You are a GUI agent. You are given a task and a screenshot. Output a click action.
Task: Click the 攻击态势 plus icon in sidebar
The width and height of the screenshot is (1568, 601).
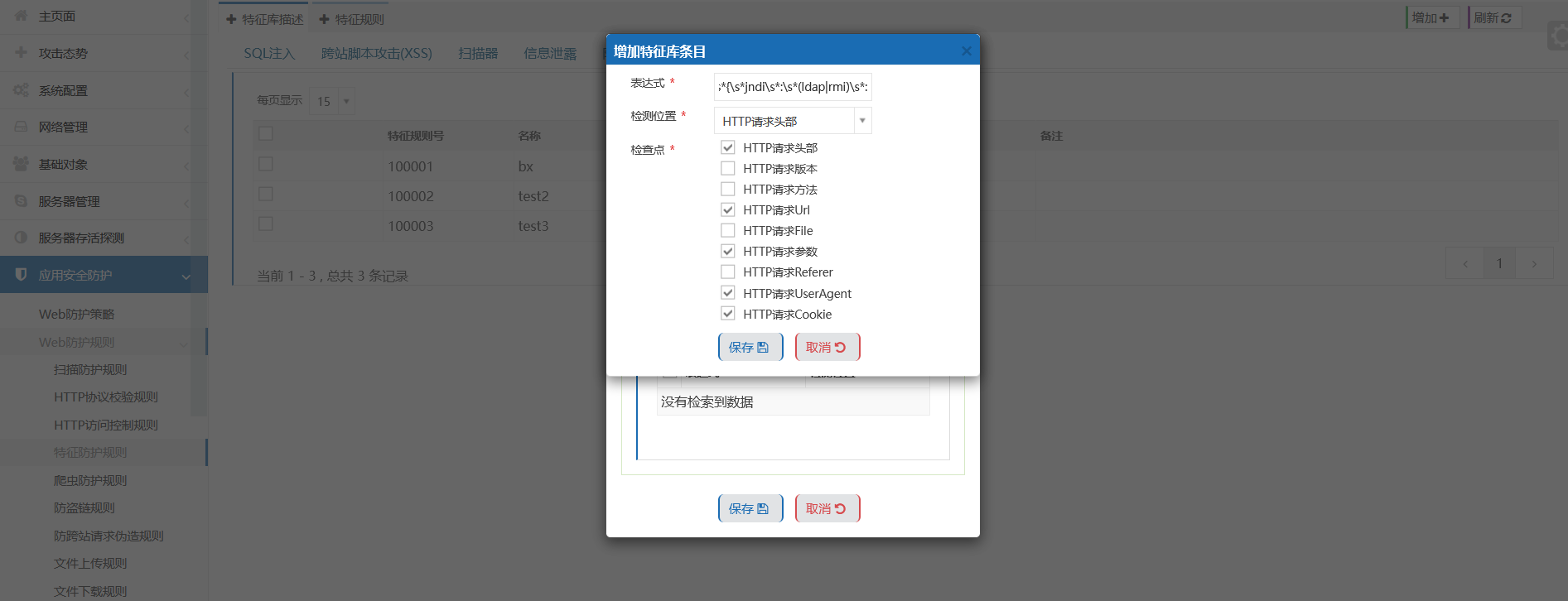[x=21, y=52]
